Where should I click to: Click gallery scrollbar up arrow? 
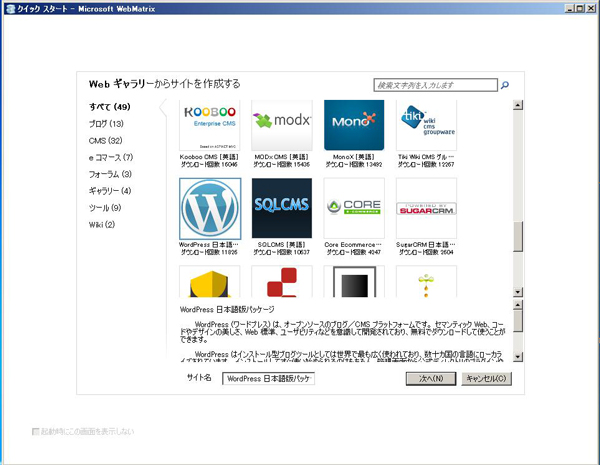click(x=518, y=105)
